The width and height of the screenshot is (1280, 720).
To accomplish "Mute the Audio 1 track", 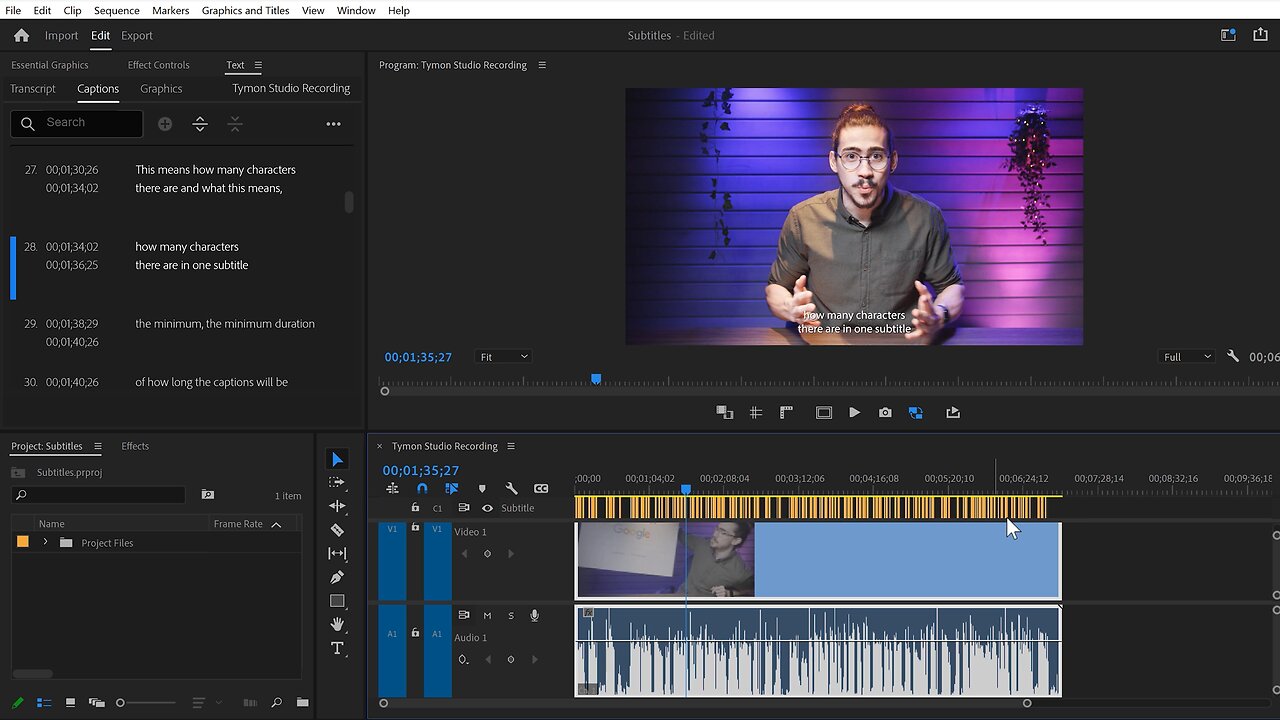I will [x=487, y=615].
